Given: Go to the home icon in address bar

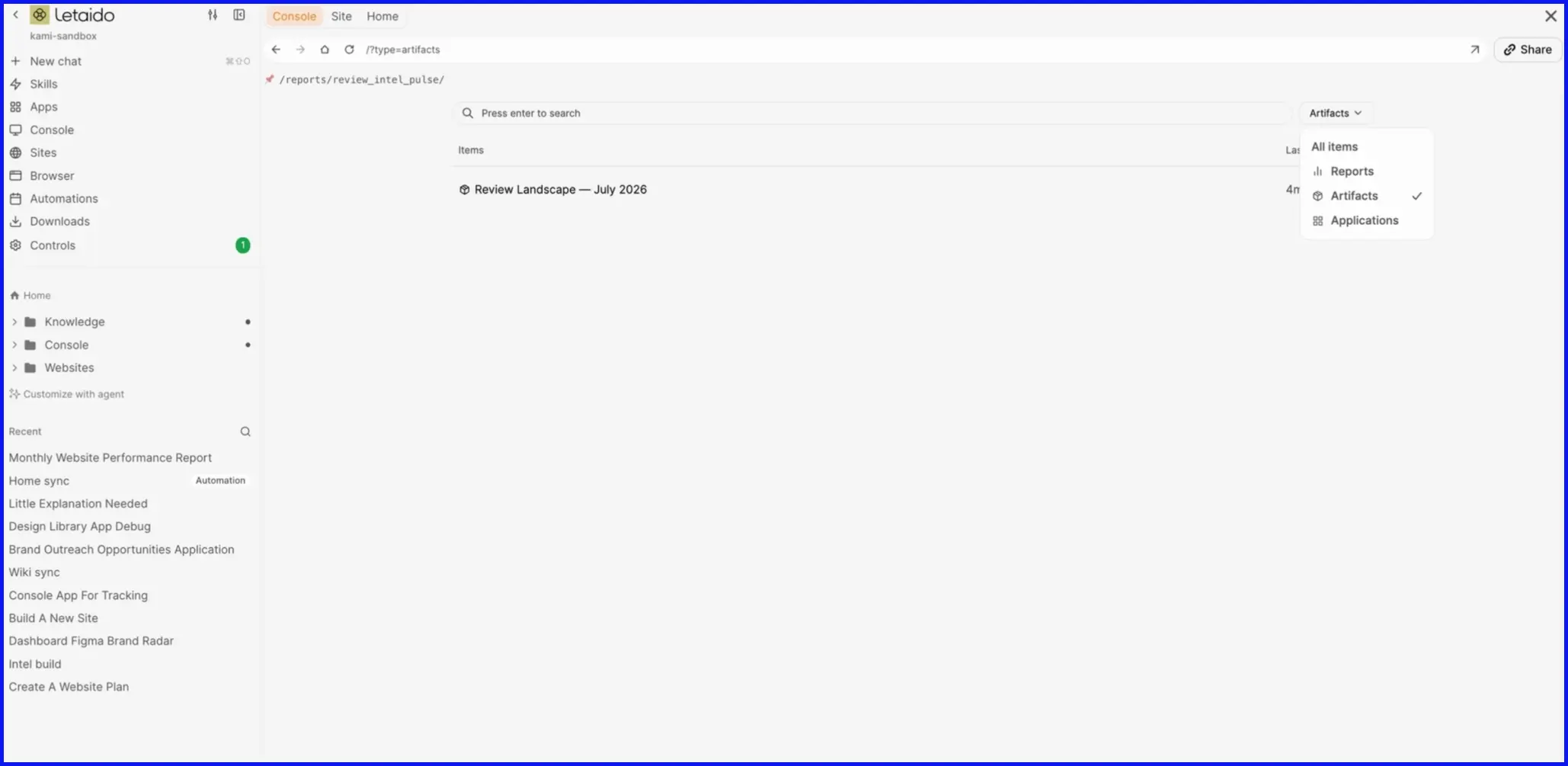Looking at the screenshot, I should (325, 50).
